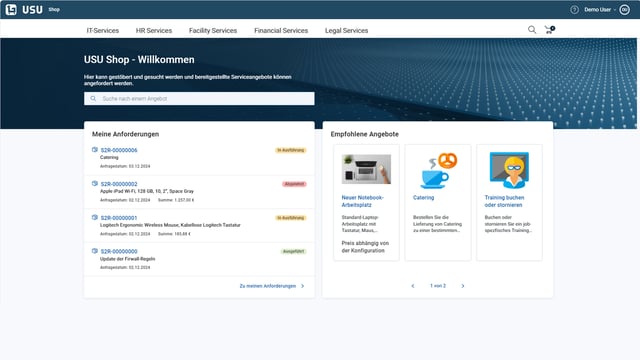Click the 1 von 2 page indicator
640x360 pixels.
(x=438, y=286)
